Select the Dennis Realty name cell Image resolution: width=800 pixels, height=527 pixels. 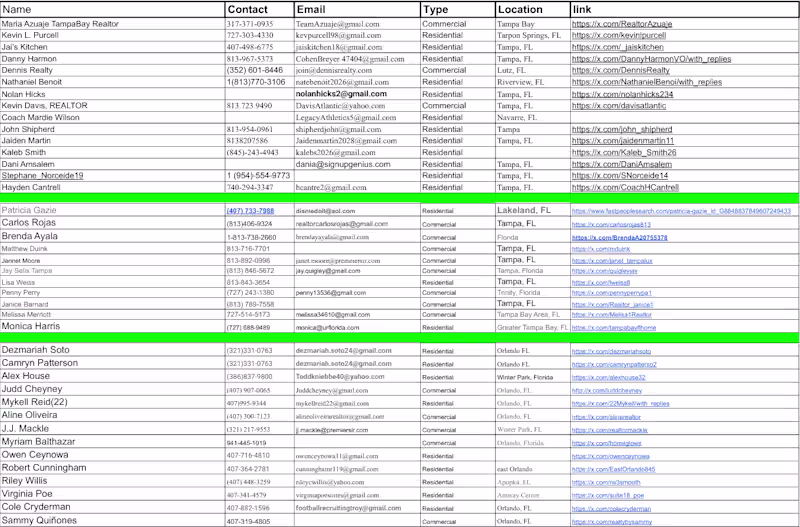click(x=112, y=70)
